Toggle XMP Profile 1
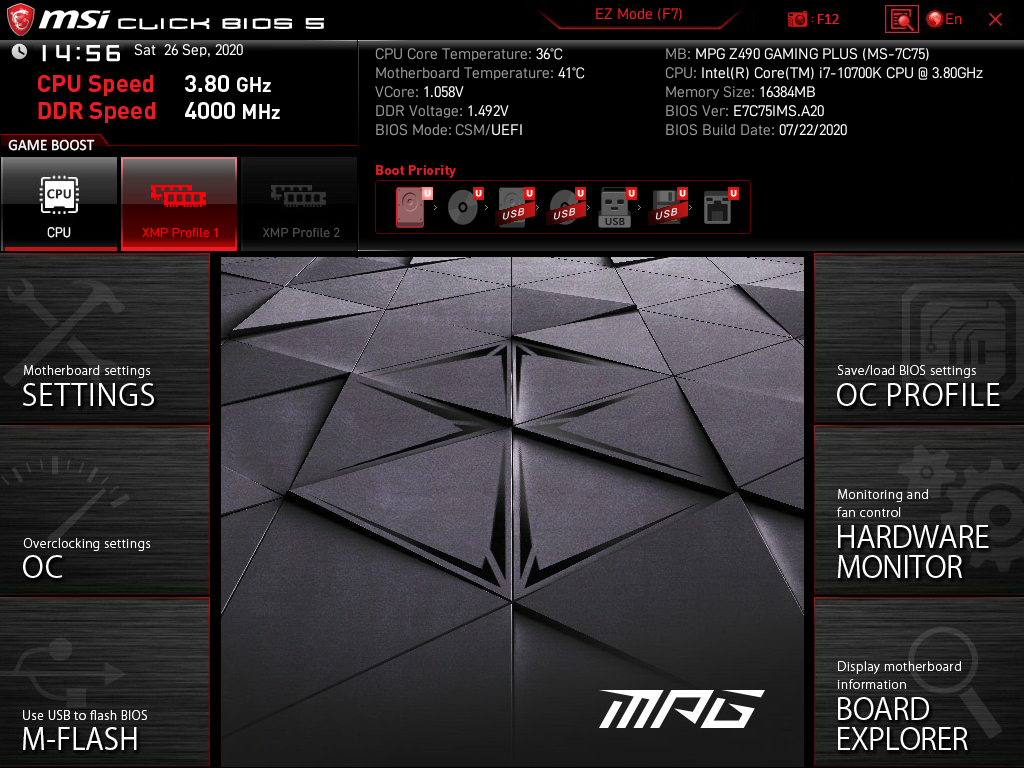 pyautogui.click(x=179, y=204)
